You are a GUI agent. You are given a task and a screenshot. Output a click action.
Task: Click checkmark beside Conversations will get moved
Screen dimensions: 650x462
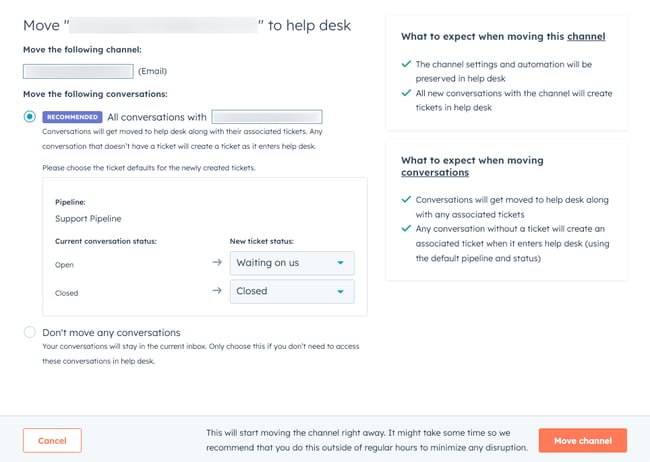click(x=405, y=199)
